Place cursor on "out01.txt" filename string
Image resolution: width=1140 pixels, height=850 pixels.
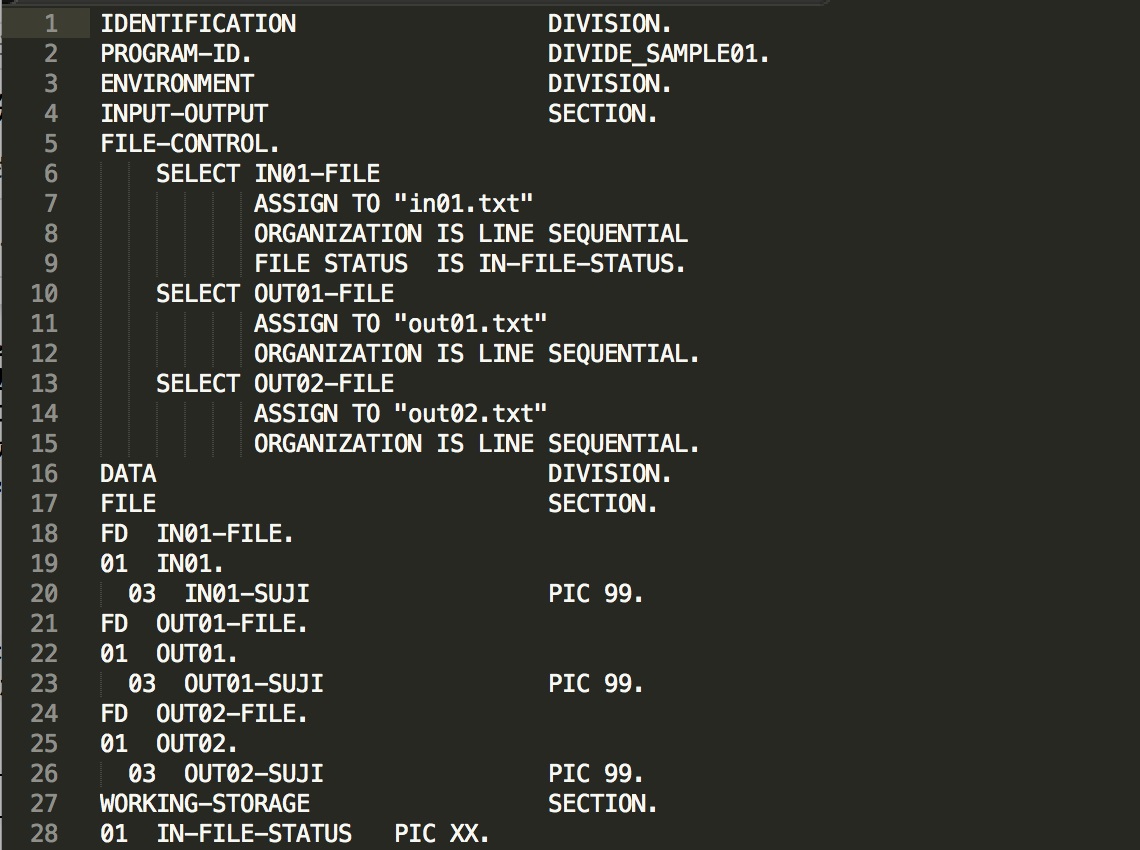(470, 324)
